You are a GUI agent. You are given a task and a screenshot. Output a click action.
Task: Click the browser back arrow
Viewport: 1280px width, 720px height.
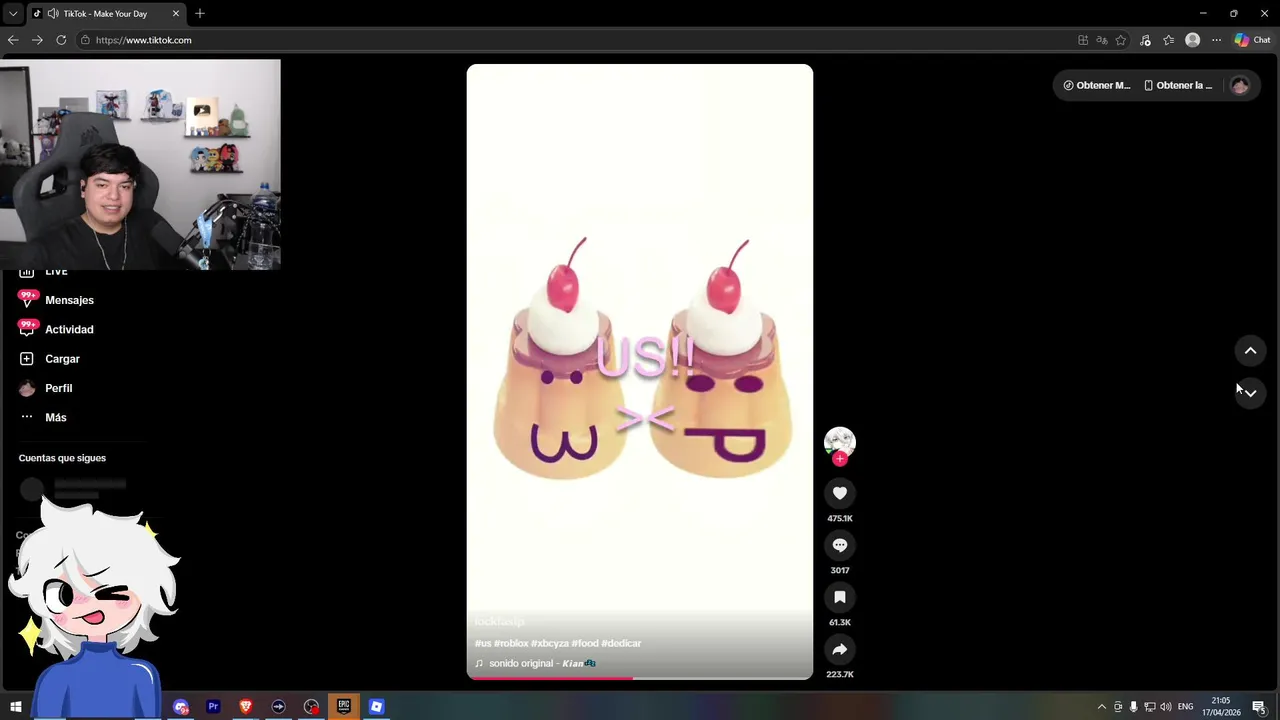(x=13, y=40)
